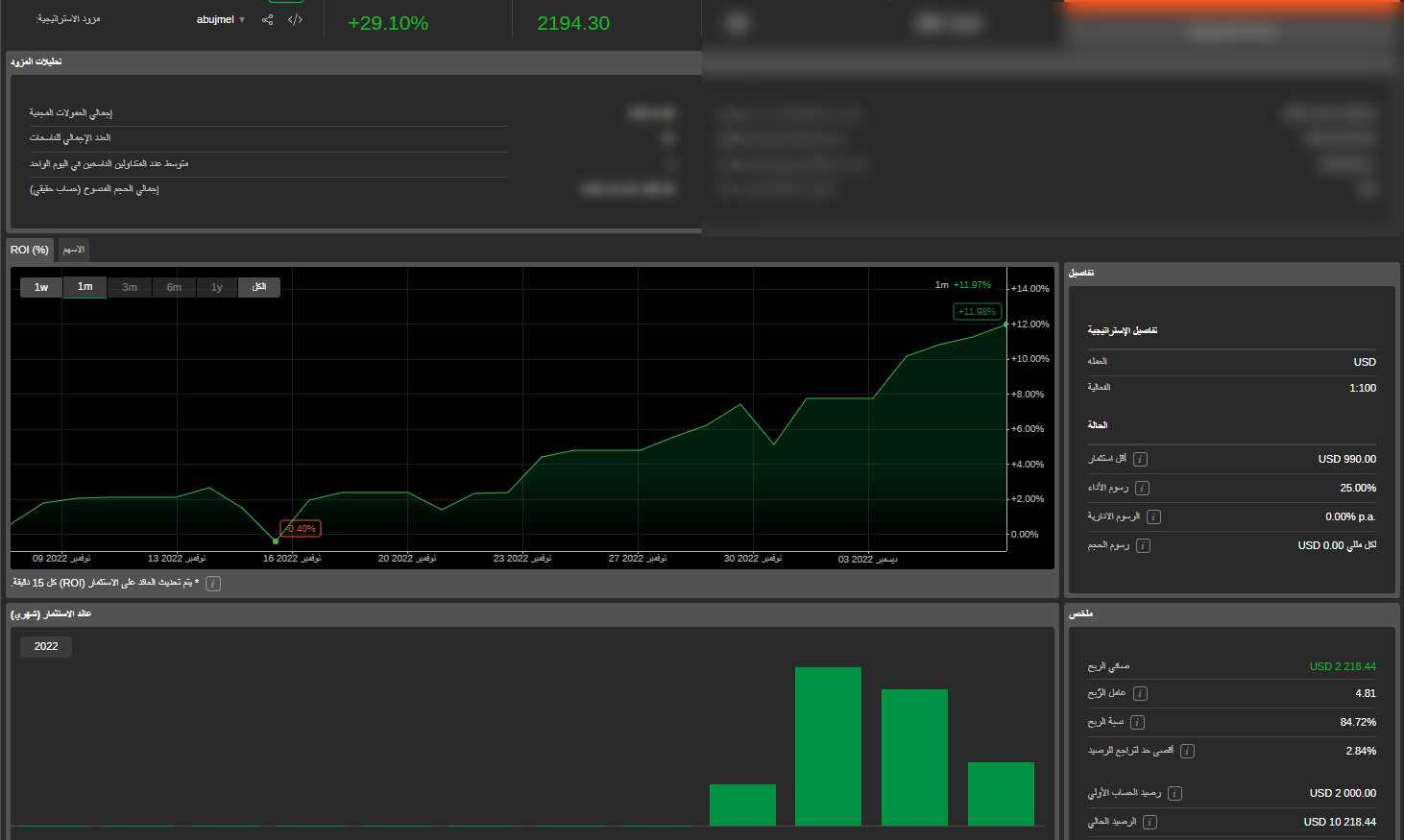The width and height of the screenshot is (1404, 840).
Task: Click the tallest monthly return bar
Action: click(828, 746)
